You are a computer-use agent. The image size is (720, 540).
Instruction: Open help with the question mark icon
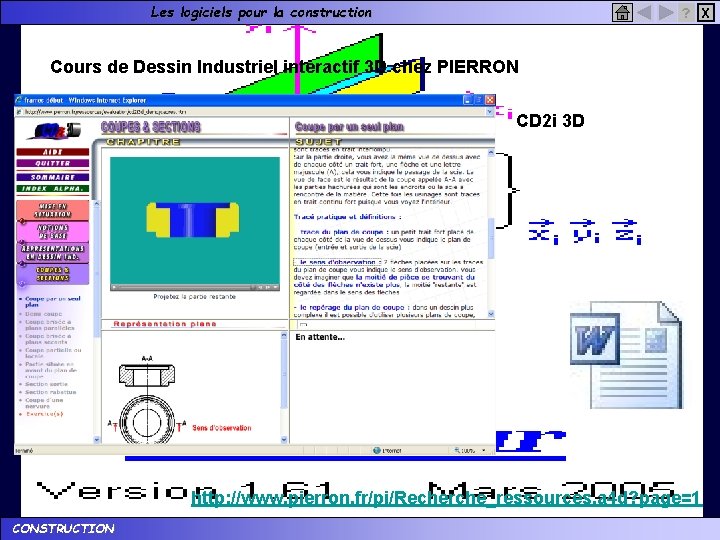pyautogui.click(x=685, y=12)
